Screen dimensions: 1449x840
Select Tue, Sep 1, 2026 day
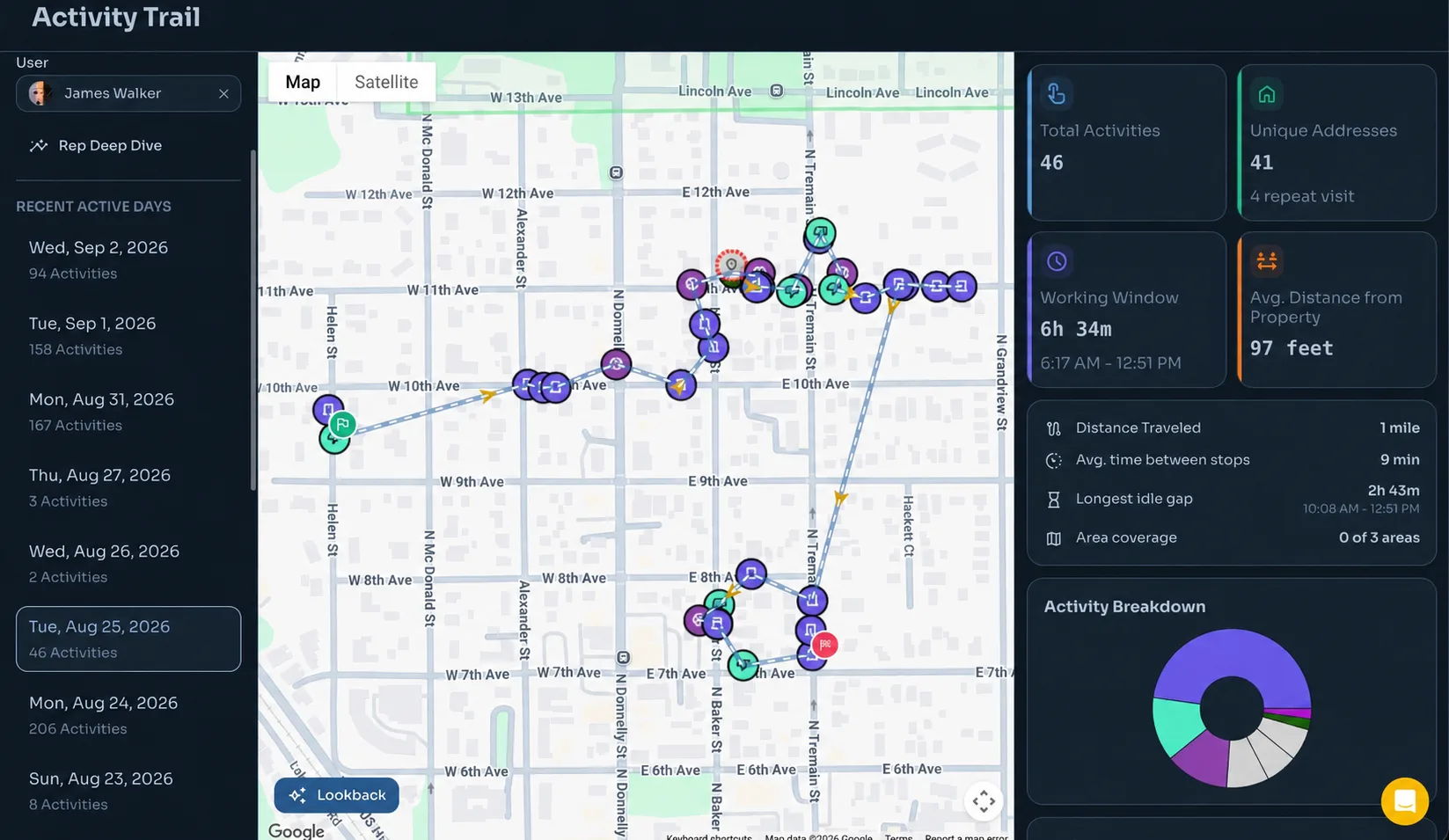pyautogui.click(x=128, y=336)
